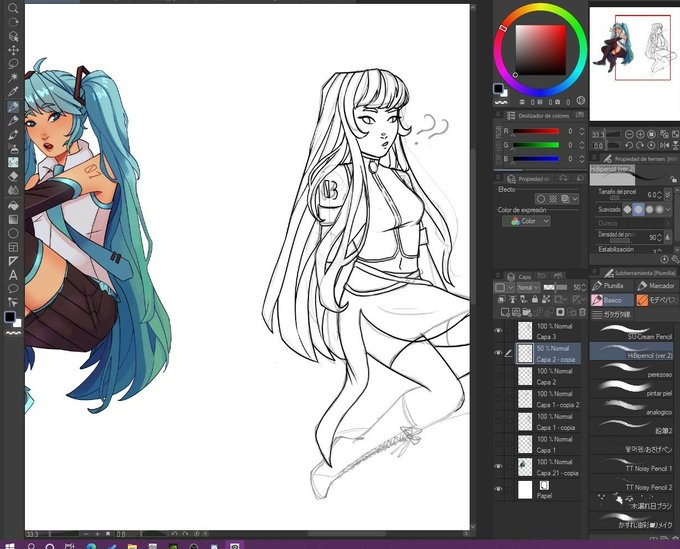680x549 pixels.
Task: Create a new raster layer
Action: coord(505,312)
